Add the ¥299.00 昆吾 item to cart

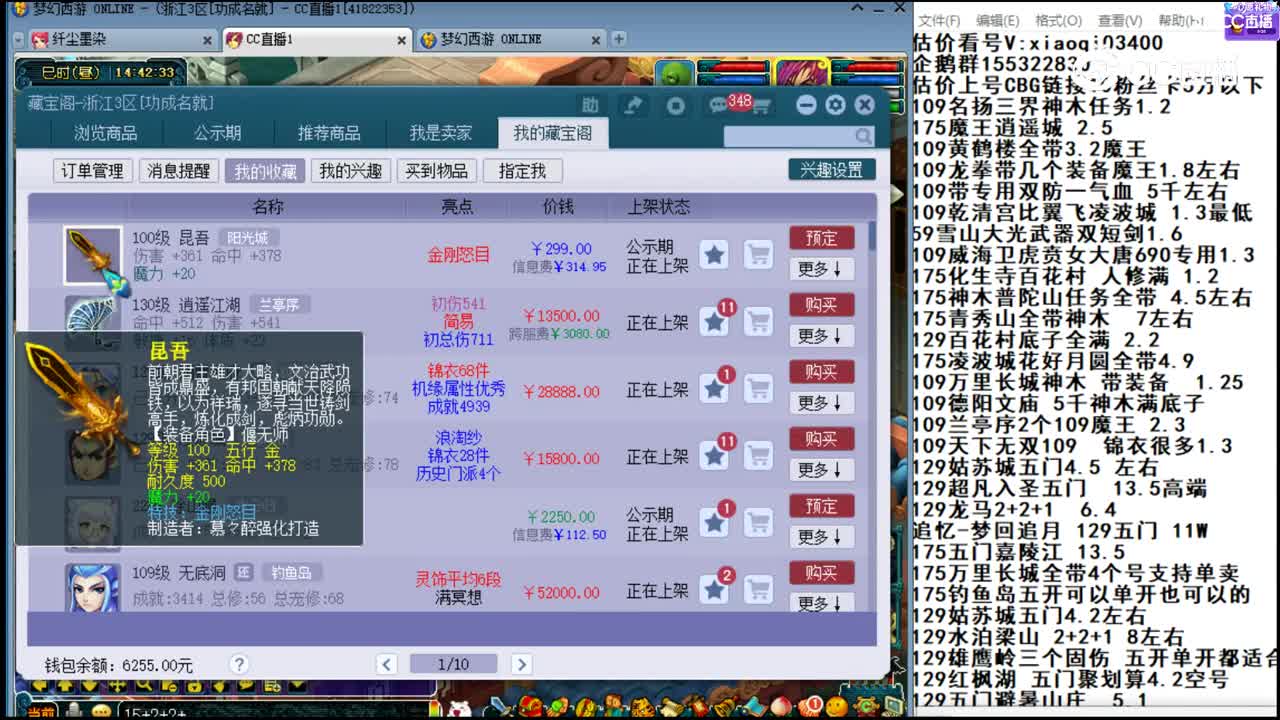click(x=758, y=255)
